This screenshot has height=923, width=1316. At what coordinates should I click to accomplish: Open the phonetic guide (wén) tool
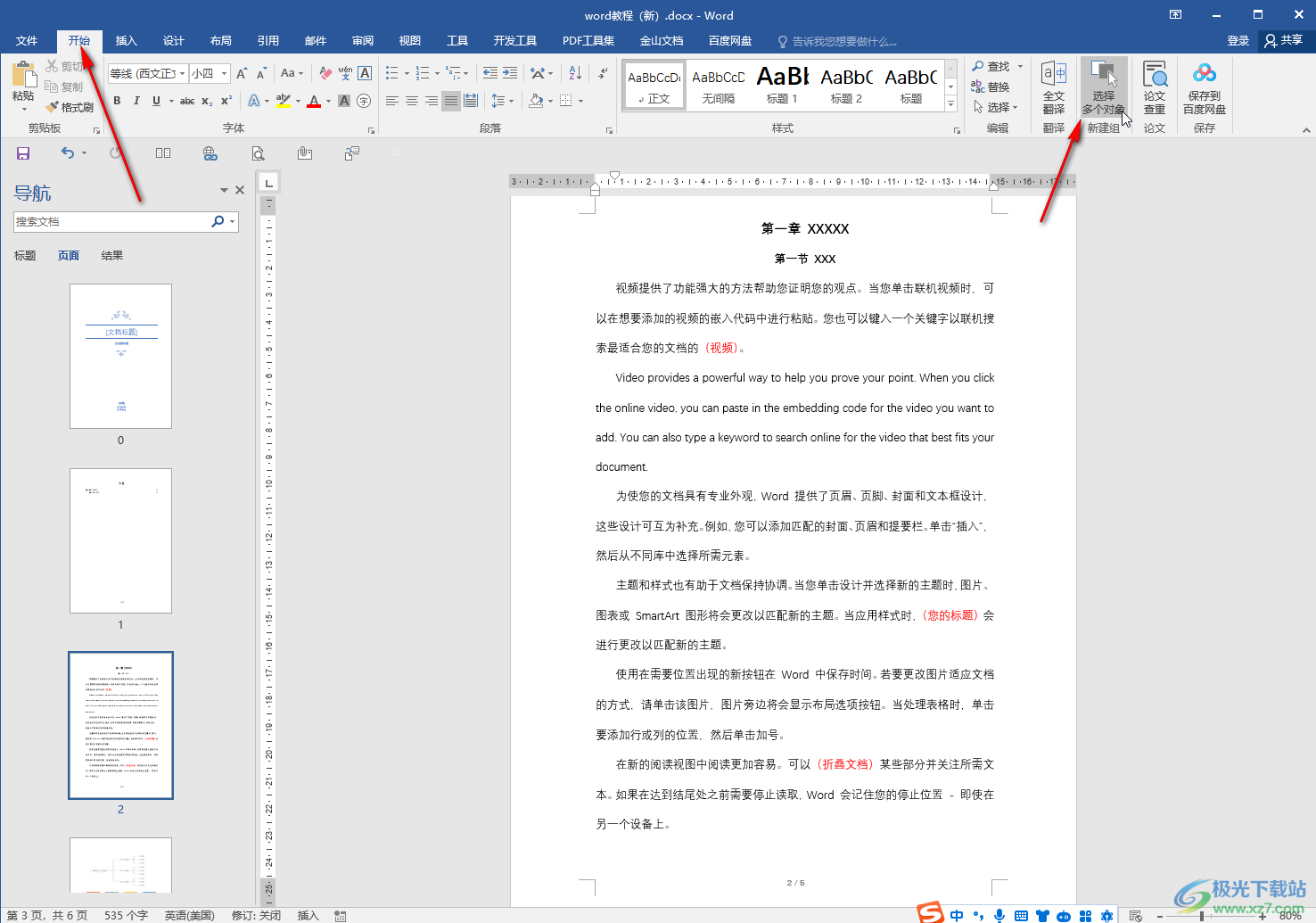click(345, 73)
